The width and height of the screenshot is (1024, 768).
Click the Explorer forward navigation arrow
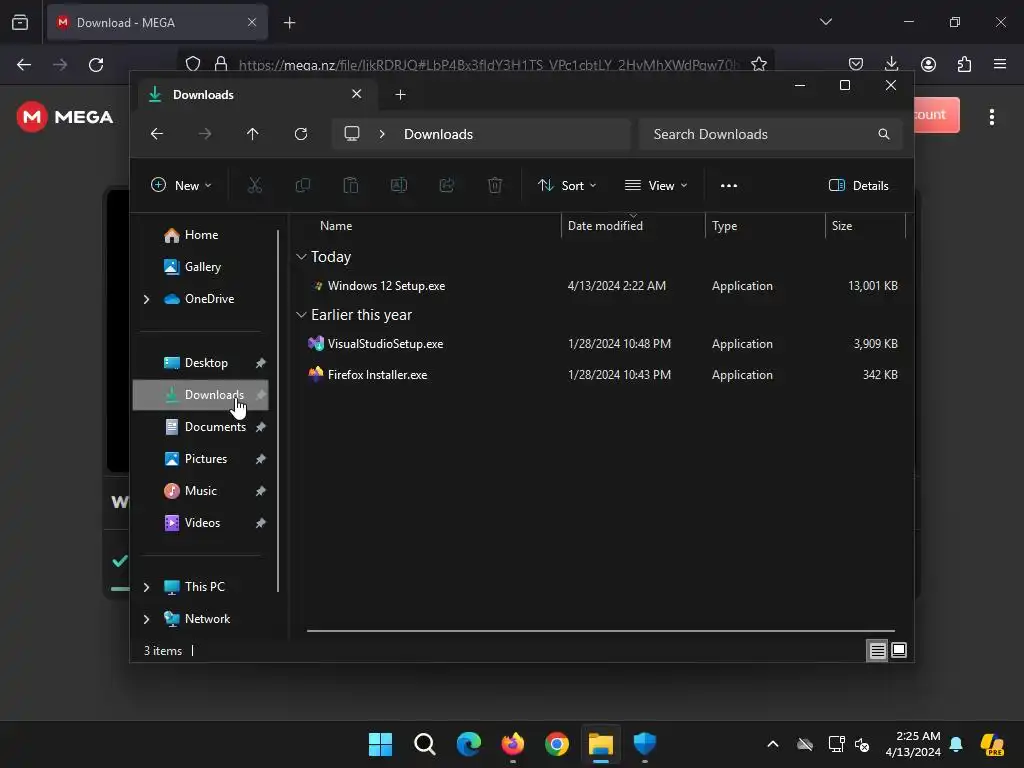(x=205, y=134)
